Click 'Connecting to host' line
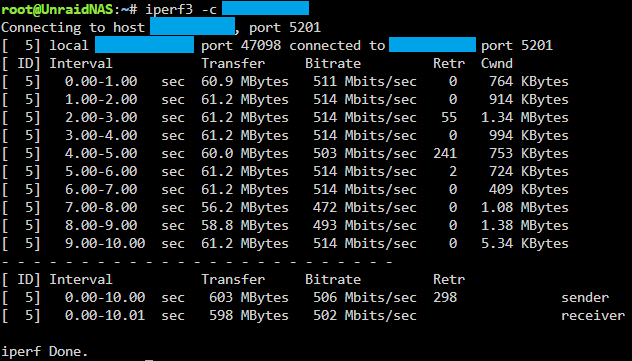 click(x=161, y=27)
